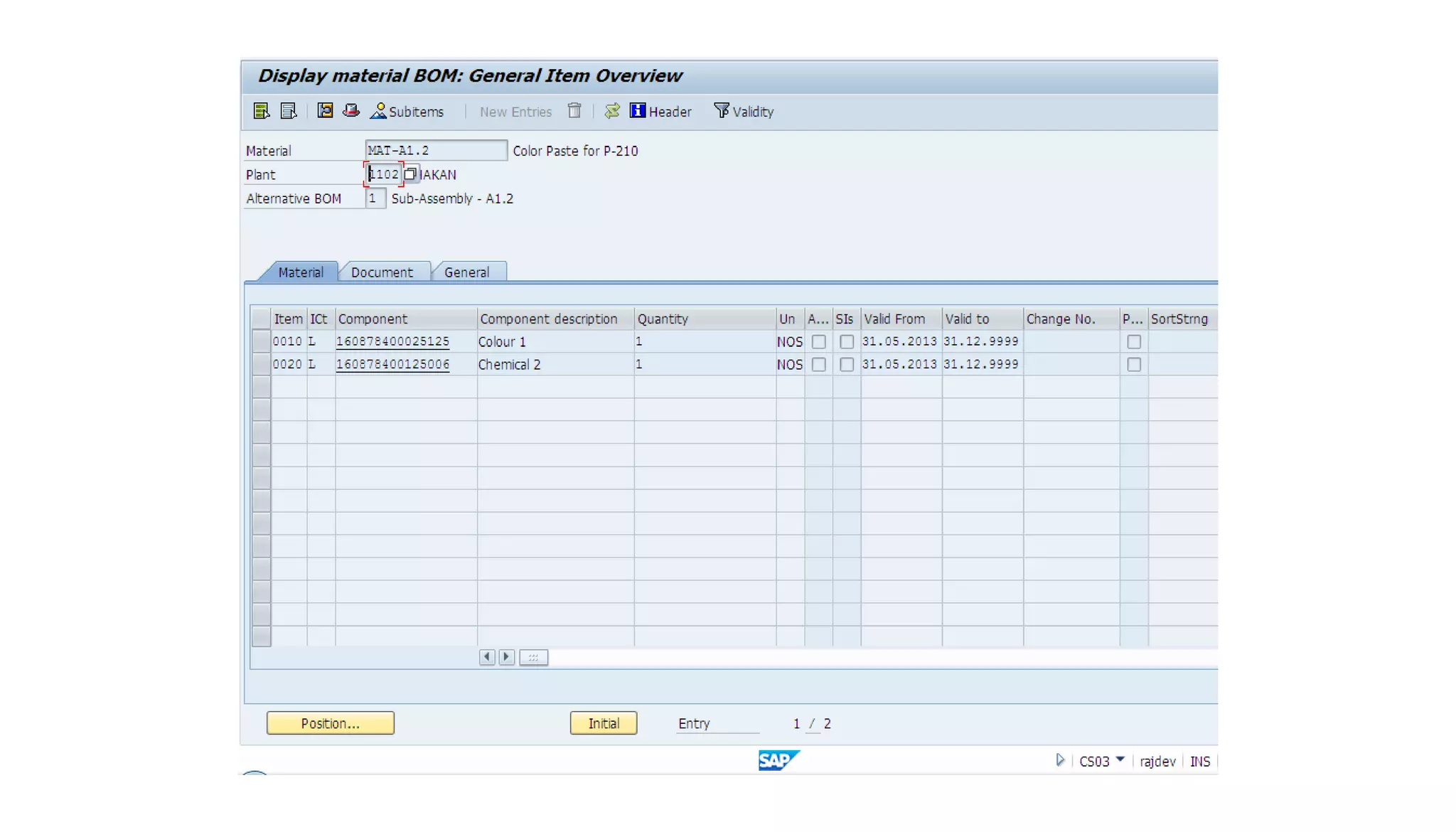Click the trash delete icon
Screen dimensions: 1456x832
574,111
